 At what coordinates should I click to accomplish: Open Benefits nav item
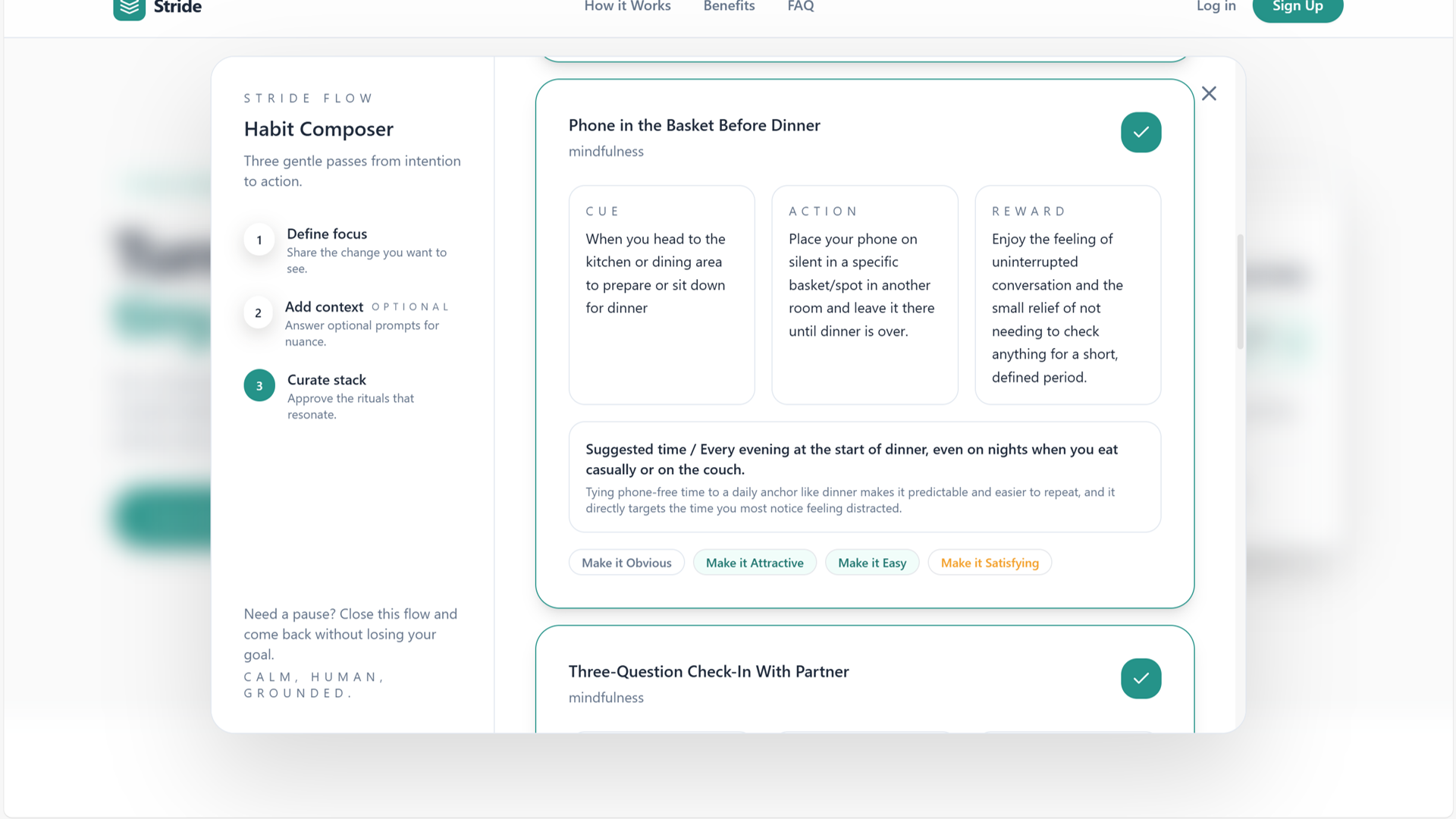coord(729,7)
